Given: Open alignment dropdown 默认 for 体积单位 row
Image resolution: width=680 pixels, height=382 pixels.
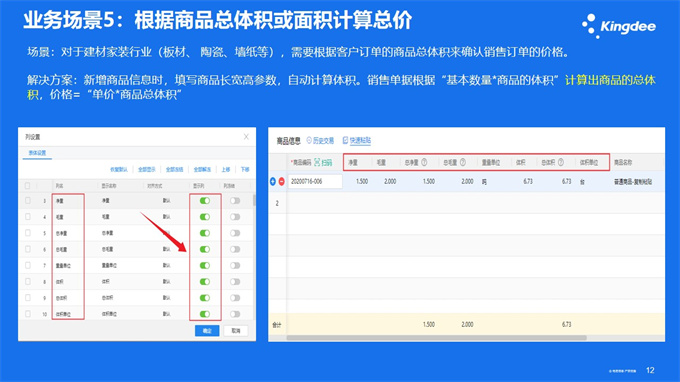Looking at the screenshot, I should [x=167, y=314].
